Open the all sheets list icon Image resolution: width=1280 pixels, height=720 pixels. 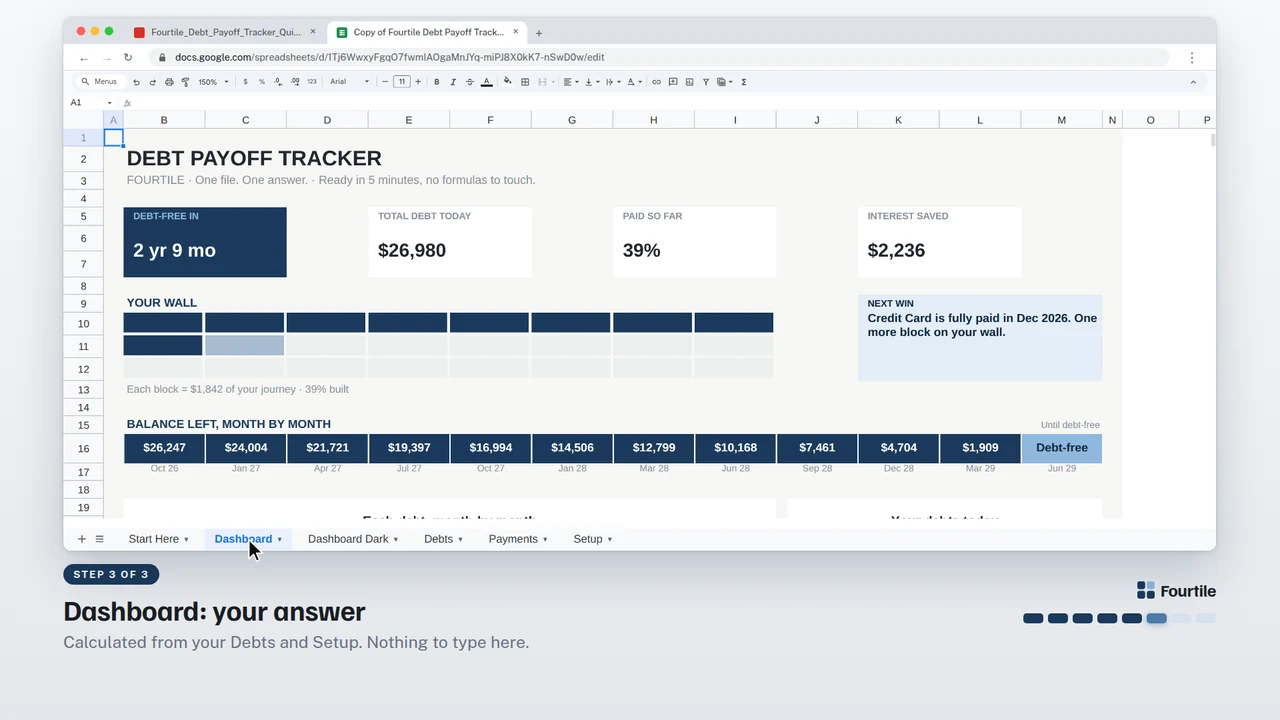[x=99, y=539]
